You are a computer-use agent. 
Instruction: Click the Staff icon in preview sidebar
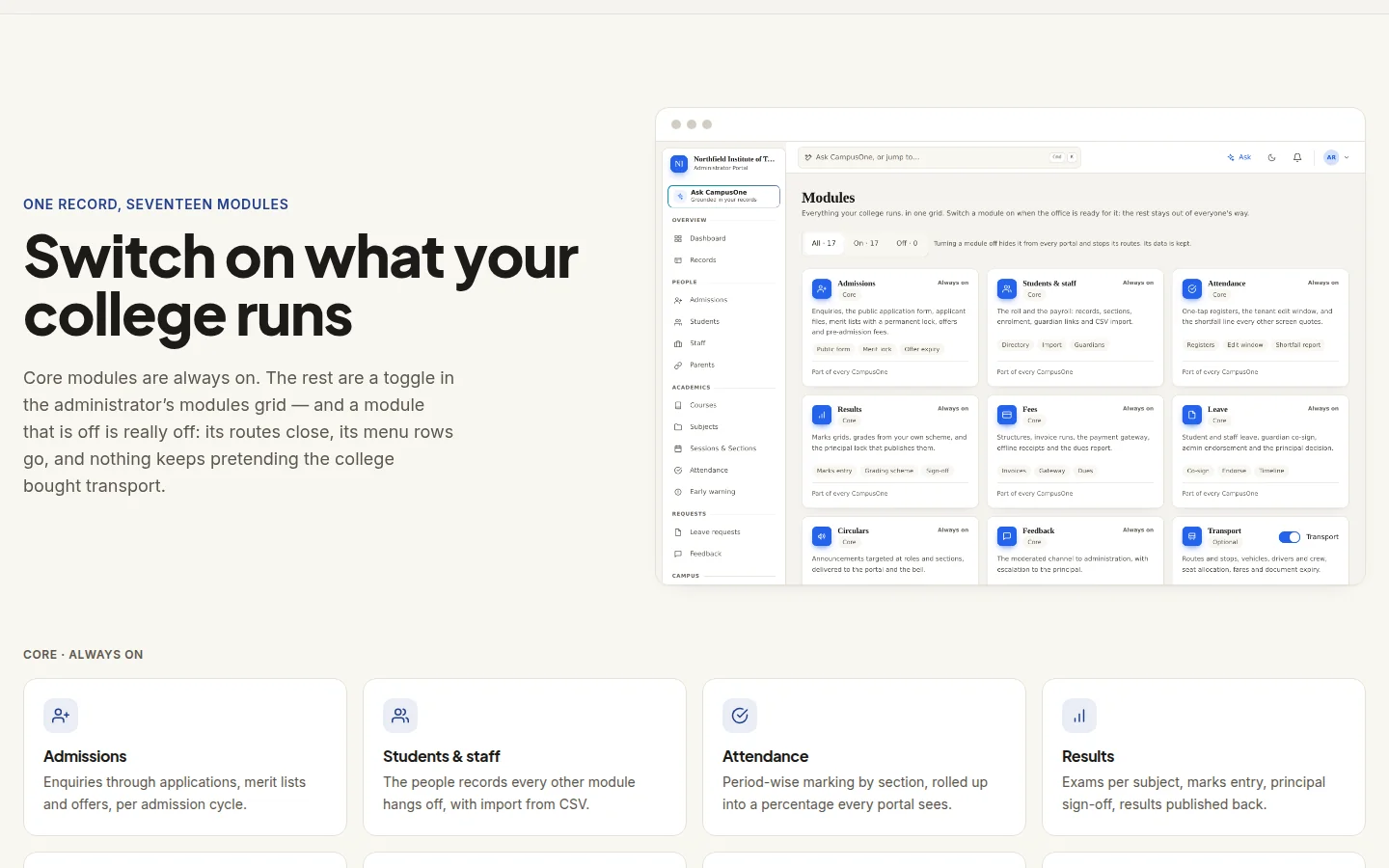pos(678,343)
